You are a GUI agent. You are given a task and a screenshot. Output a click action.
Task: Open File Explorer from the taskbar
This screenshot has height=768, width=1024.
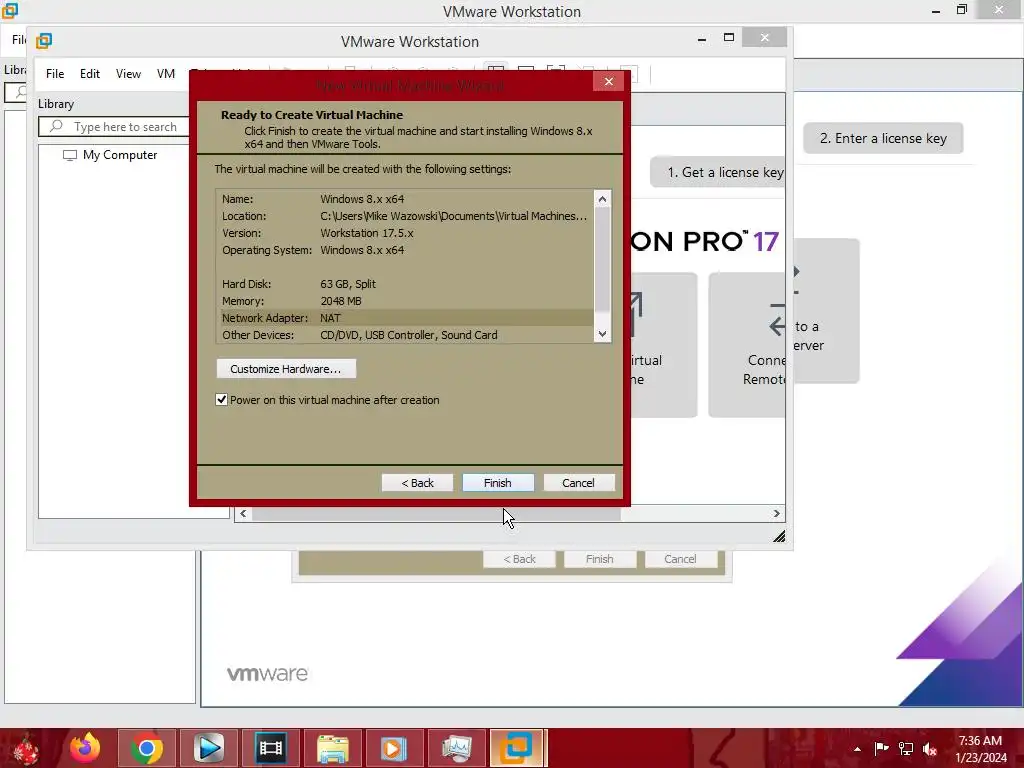pyautogui.click(x=332, y=748)
